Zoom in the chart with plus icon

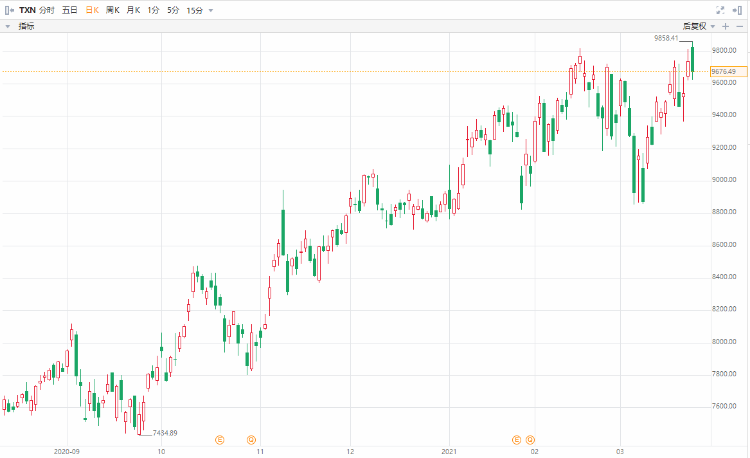coord(725,25)
